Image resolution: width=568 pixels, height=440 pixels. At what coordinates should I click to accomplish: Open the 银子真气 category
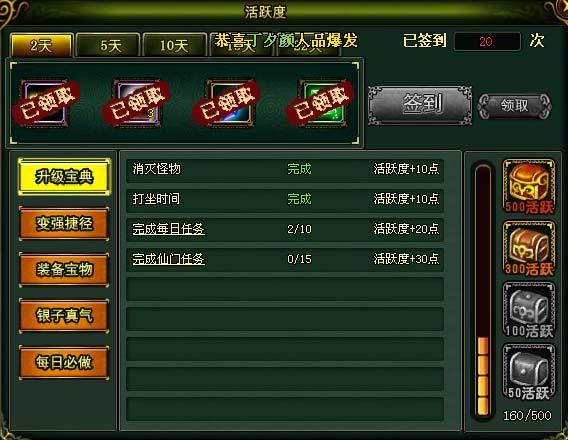(64, 316)
